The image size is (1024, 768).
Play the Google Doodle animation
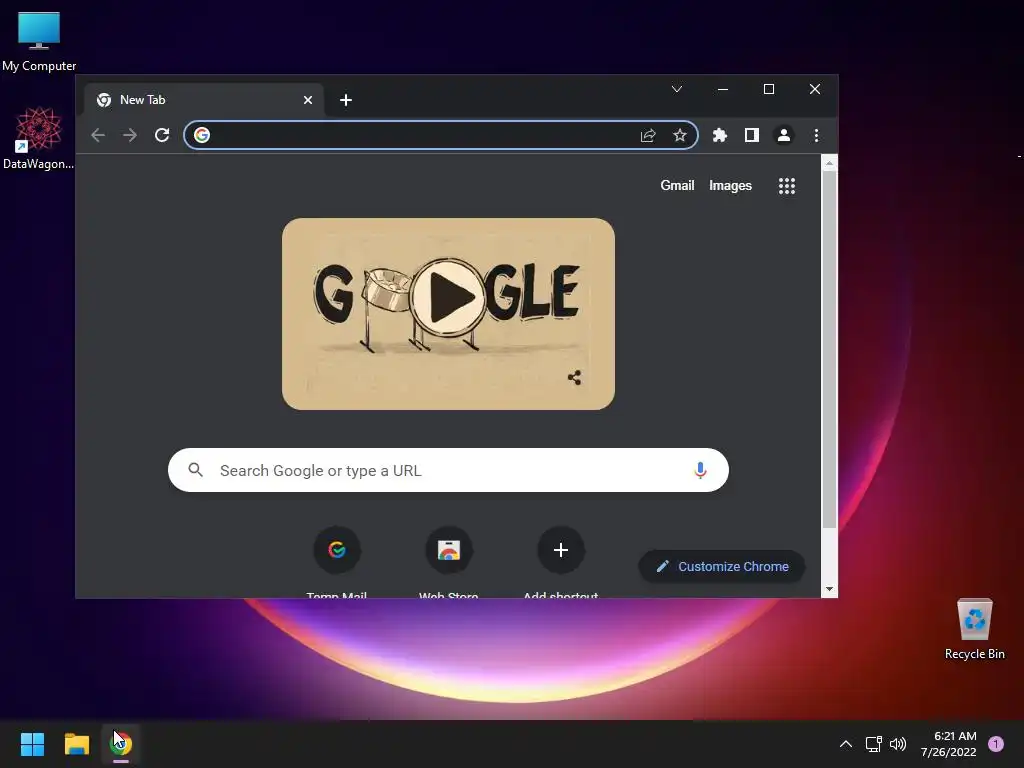pos(449,297)
